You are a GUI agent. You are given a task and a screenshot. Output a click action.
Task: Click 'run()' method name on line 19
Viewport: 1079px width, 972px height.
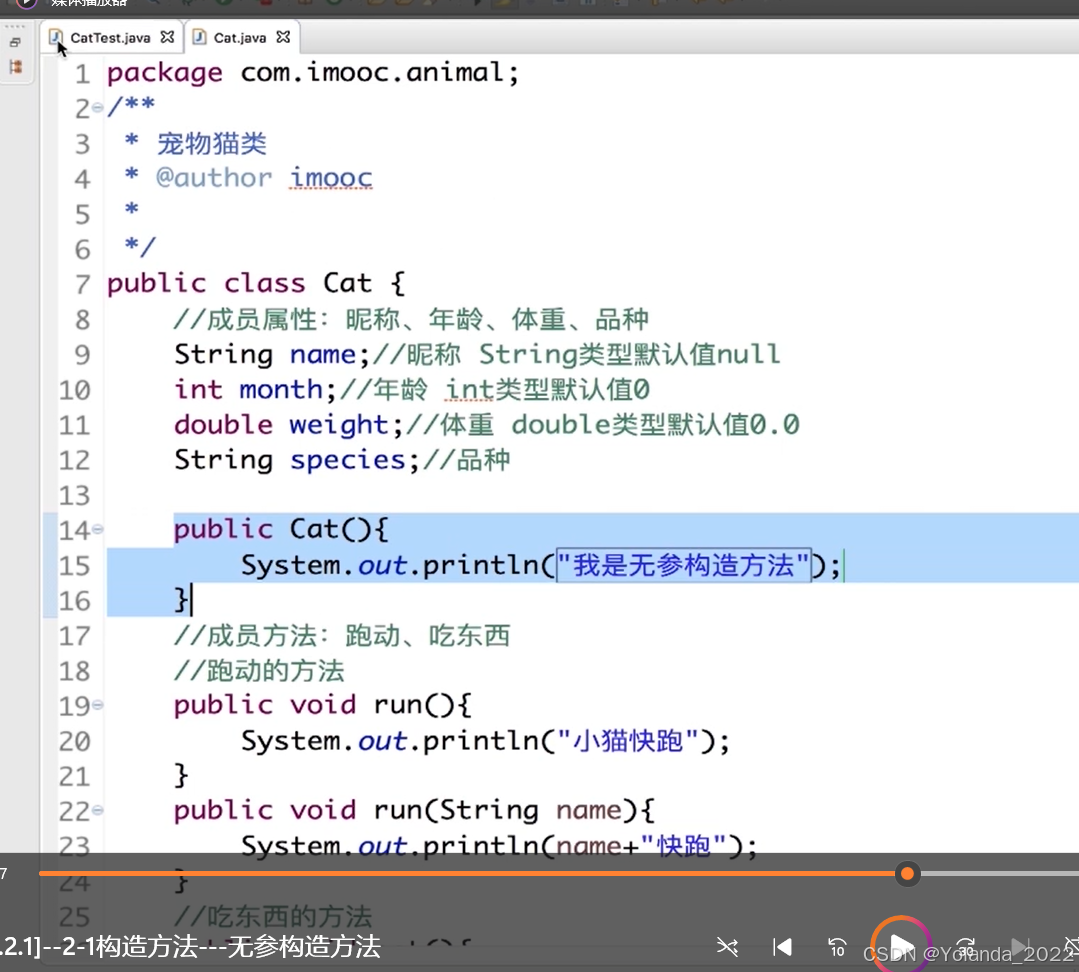(x=414, y=705)
